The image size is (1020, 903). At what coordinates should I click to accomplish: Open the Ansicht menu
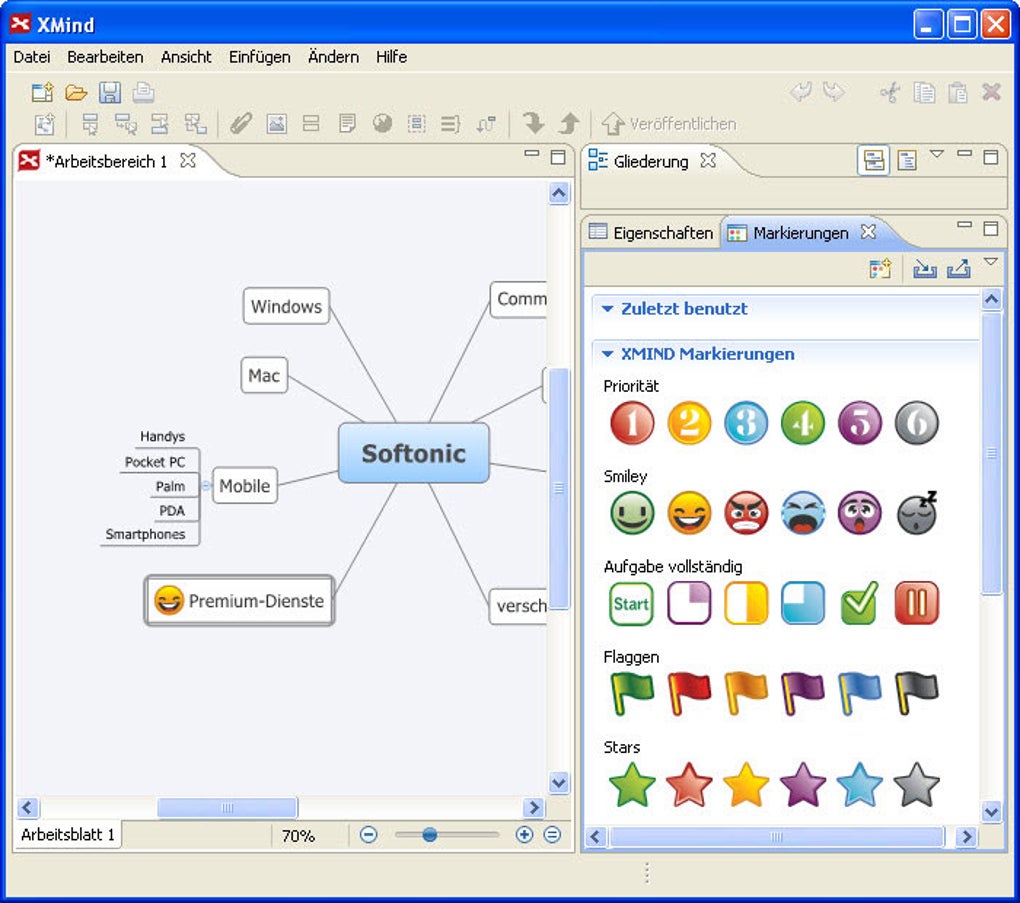coord(186,57)
